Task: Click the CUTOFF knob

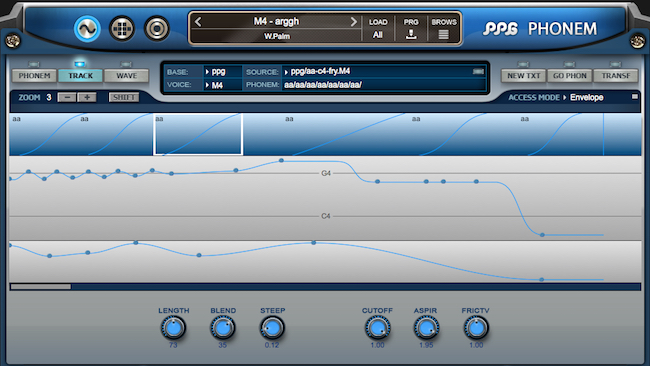Action: tap(377, 328)
